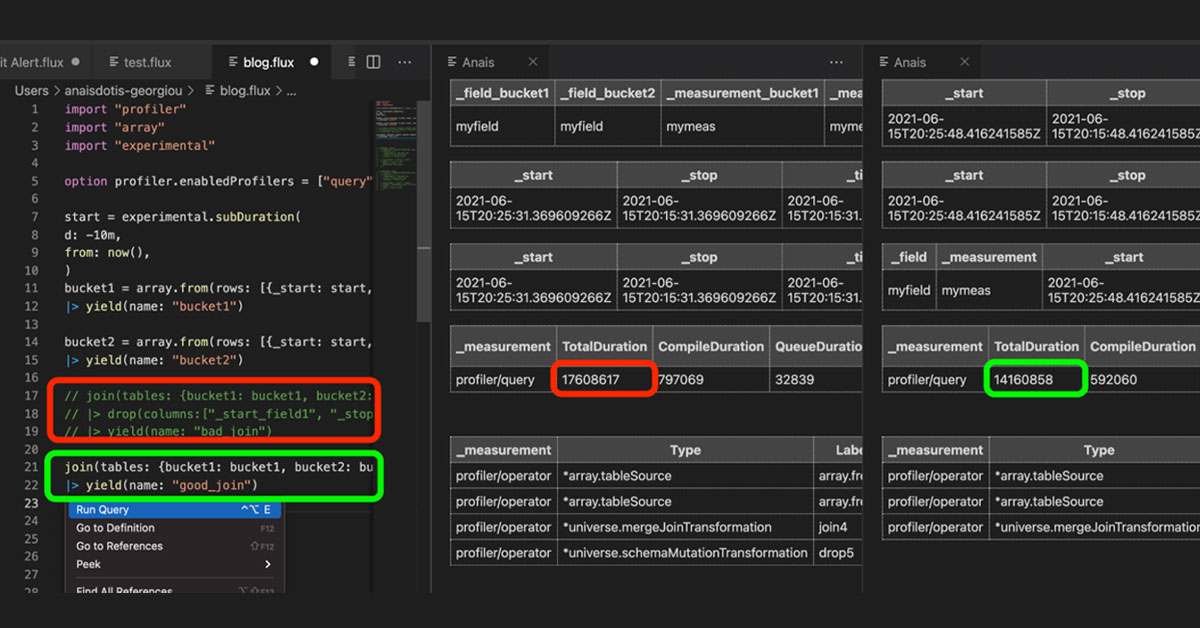The image size is (1200, 628).
Task: Click the file icon in blog.flux breadcrumb
Action: coord(209,90)
